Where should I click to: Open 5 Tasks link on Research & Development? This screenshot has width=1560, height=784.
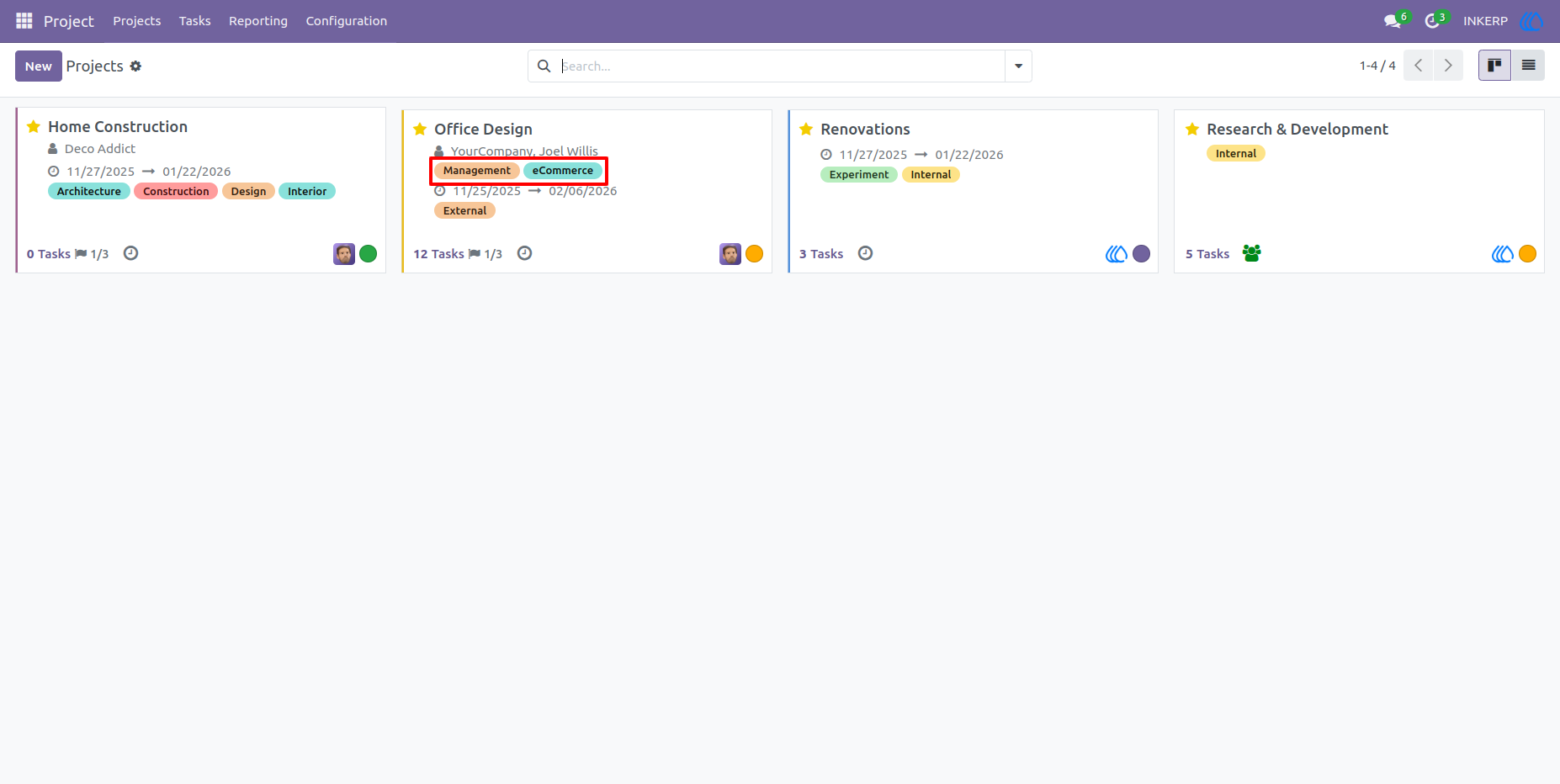pos(1207,254)
